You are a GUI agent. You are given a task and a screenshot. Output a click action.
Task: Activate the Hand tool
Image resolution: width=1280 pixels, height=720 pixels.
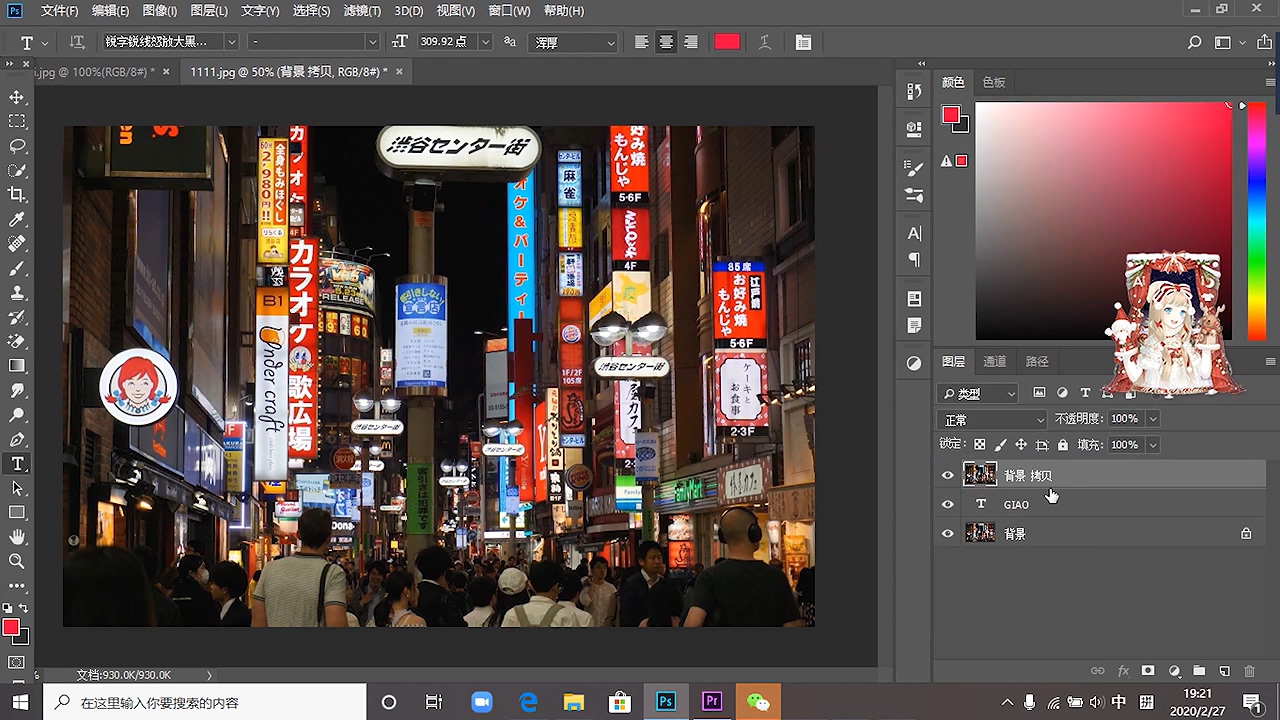pyautogui.click(x=17, y=538)
